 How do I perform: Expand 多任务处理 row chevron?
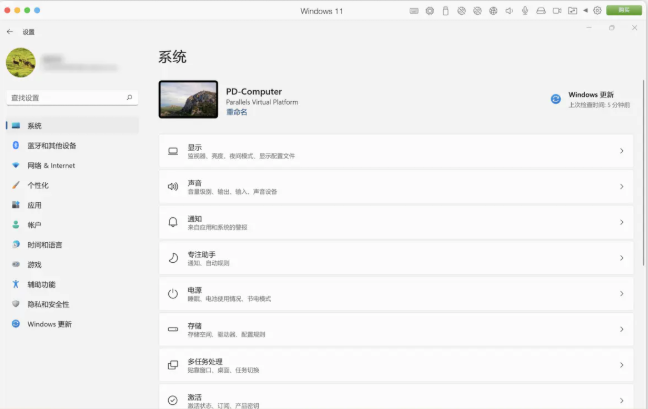[x=622, y=365]
